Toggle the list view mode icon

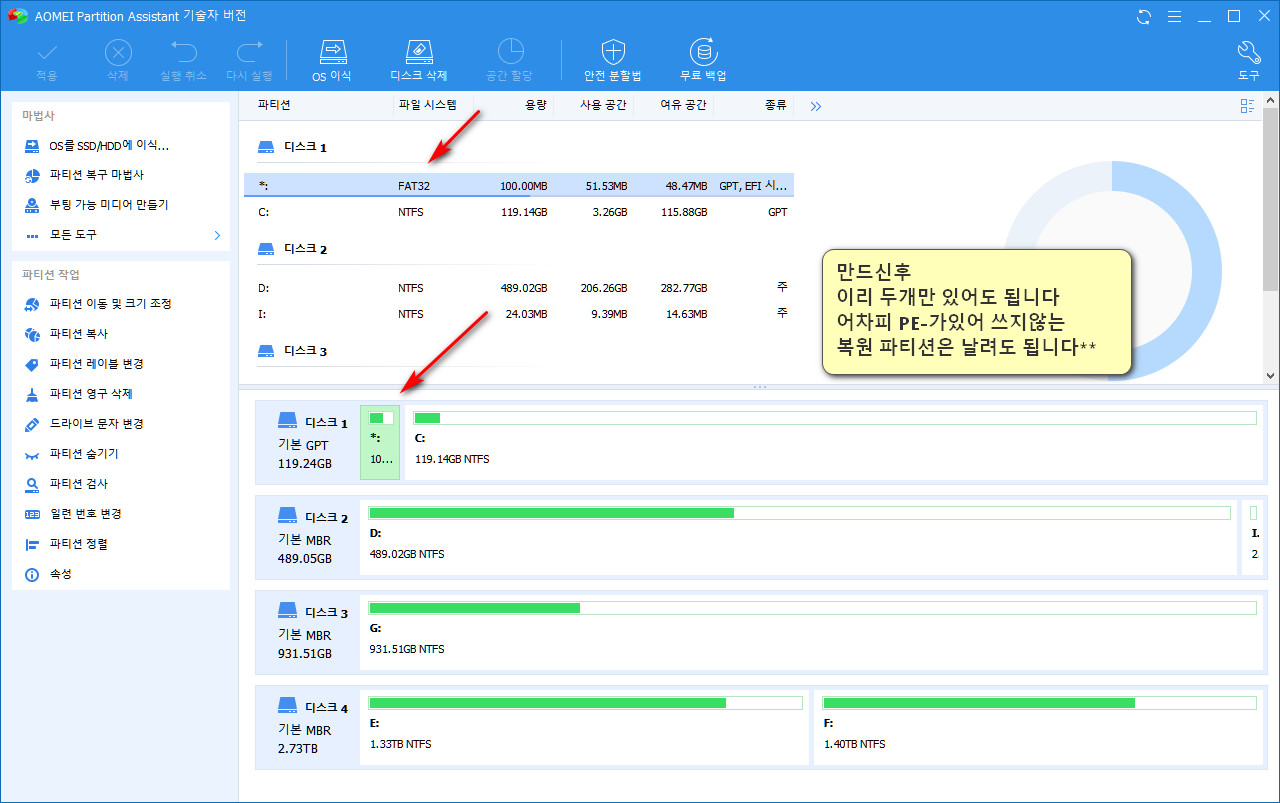point(1247,106)
